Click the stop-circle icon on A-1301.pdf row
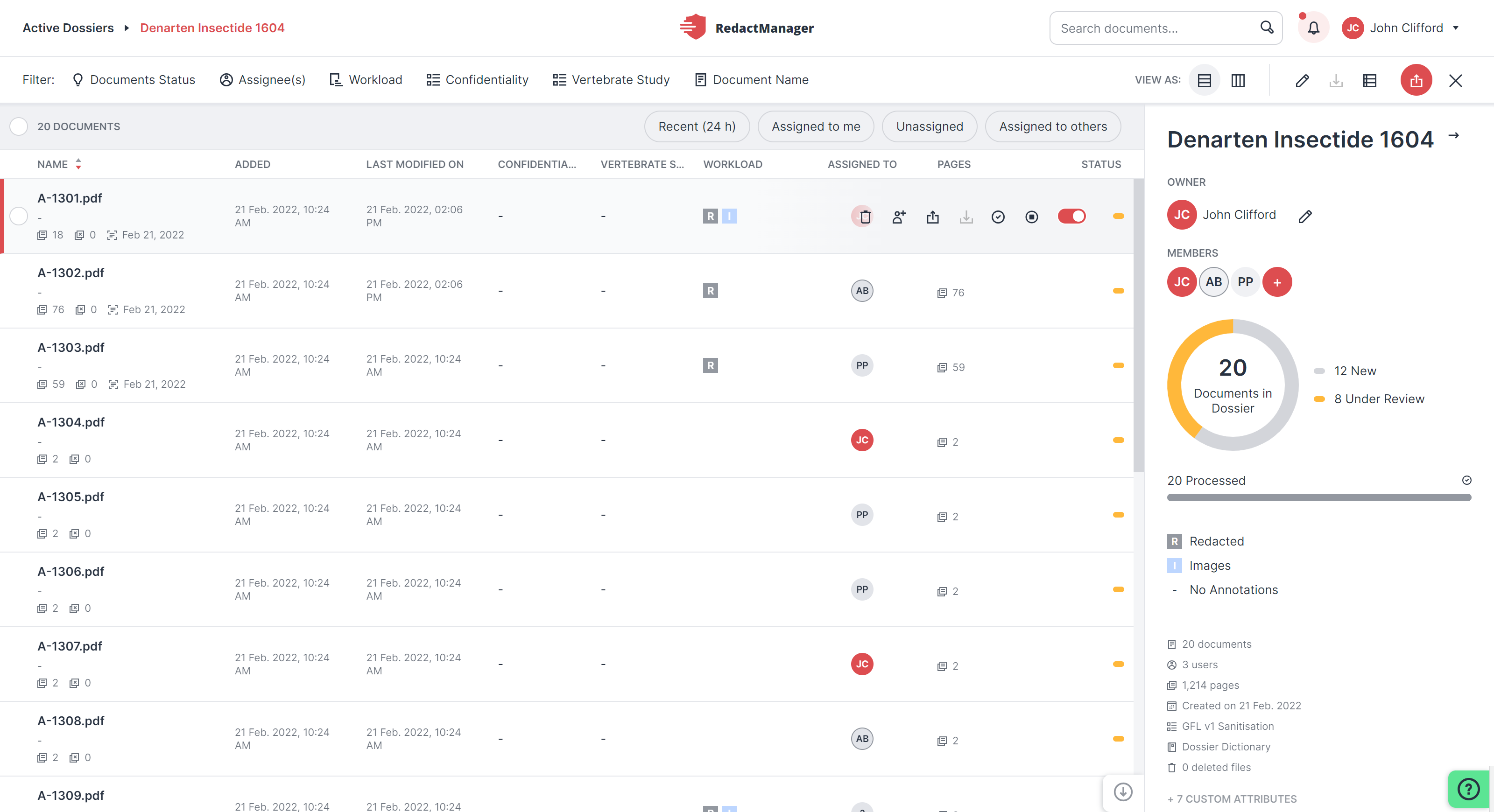Viewport: 1494px width, 812px height. (1032, 217)
